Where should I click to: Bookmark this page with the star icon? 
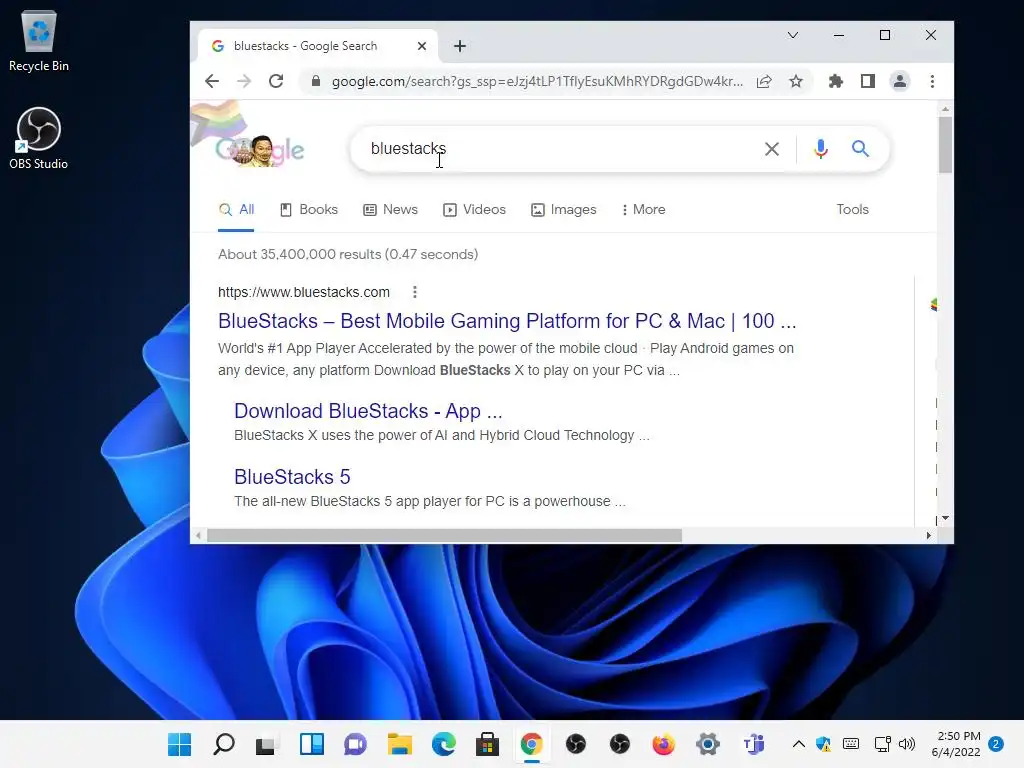[x=795, y=81]
